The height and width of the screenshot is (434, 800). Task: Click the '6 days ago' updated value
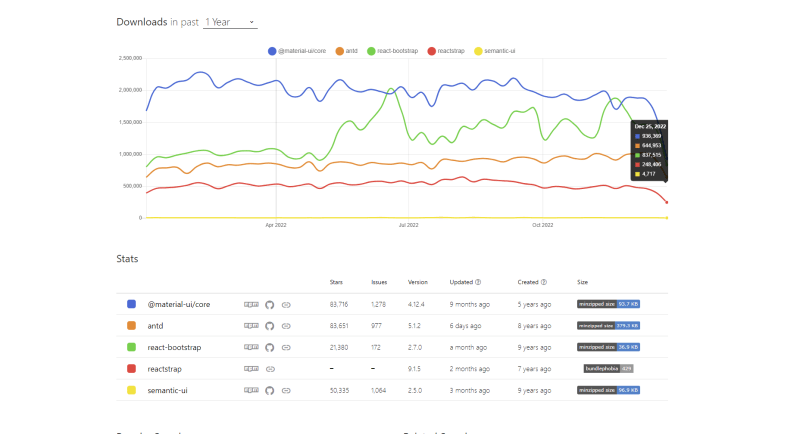click(x=465, y=326)
